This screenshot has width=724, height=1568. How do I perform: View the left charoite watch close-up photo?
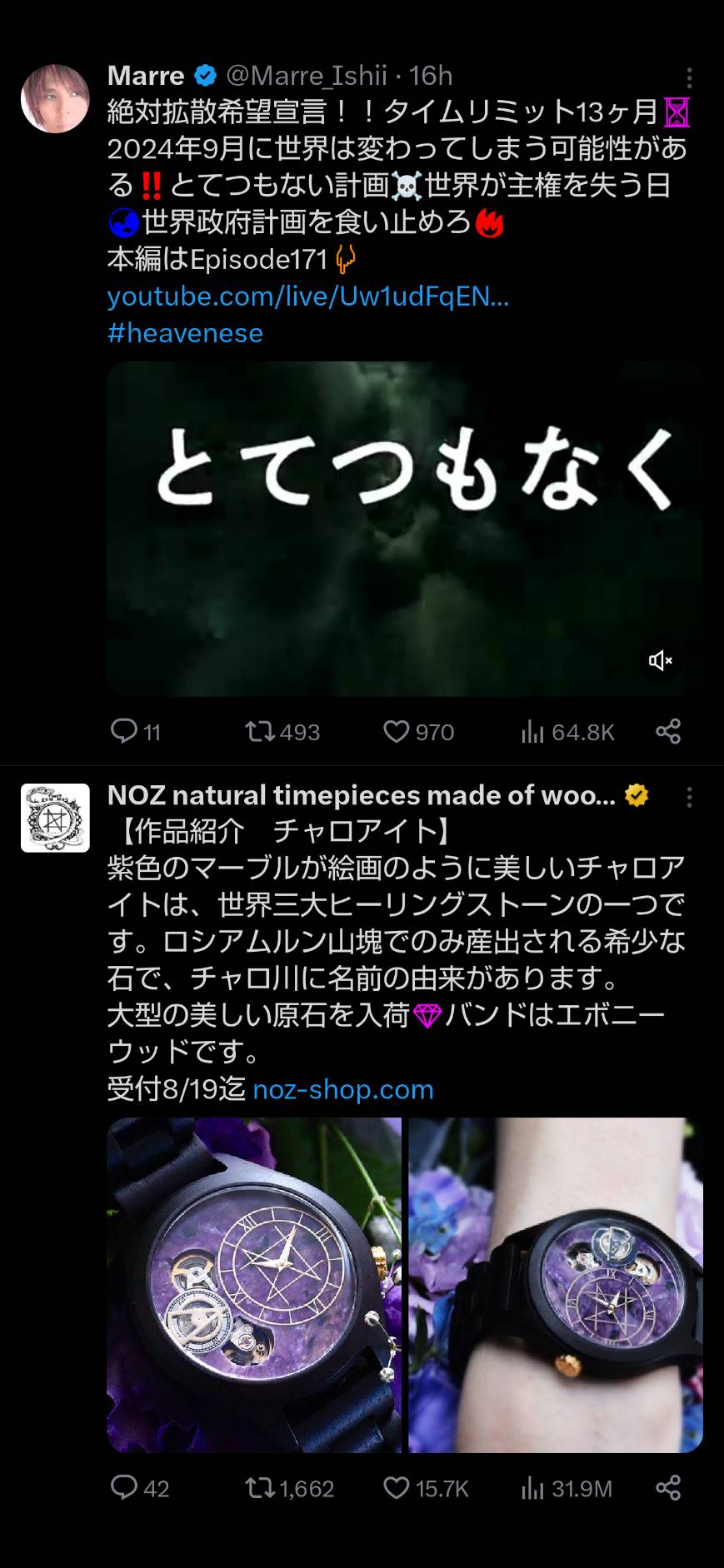pos(254,1285)
